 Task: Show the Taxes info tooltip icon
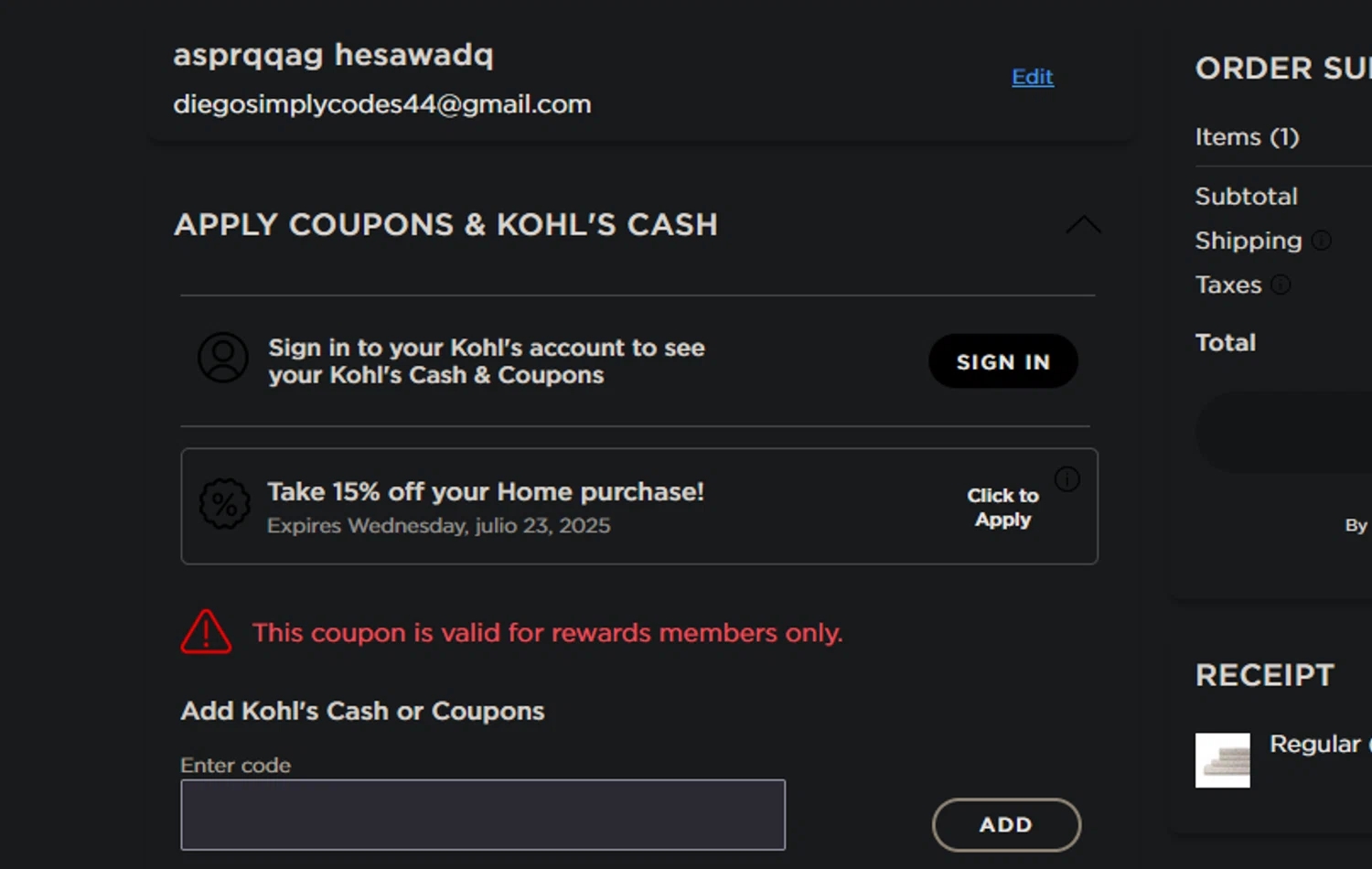click(1281, 284)
